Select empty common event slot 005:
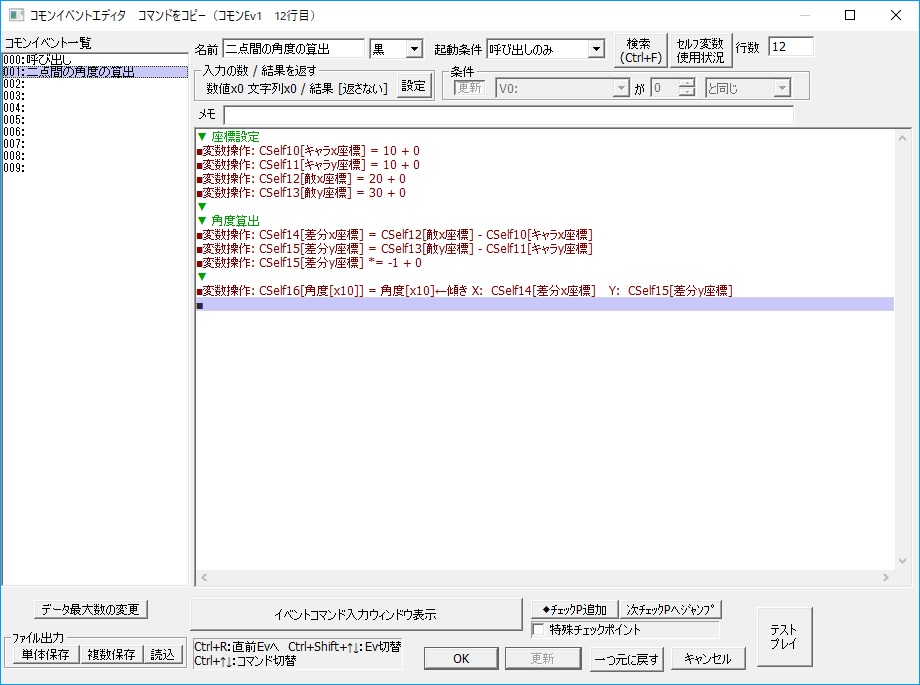The width and height of the screenshot is (920, 685). (x=95, y=120)
